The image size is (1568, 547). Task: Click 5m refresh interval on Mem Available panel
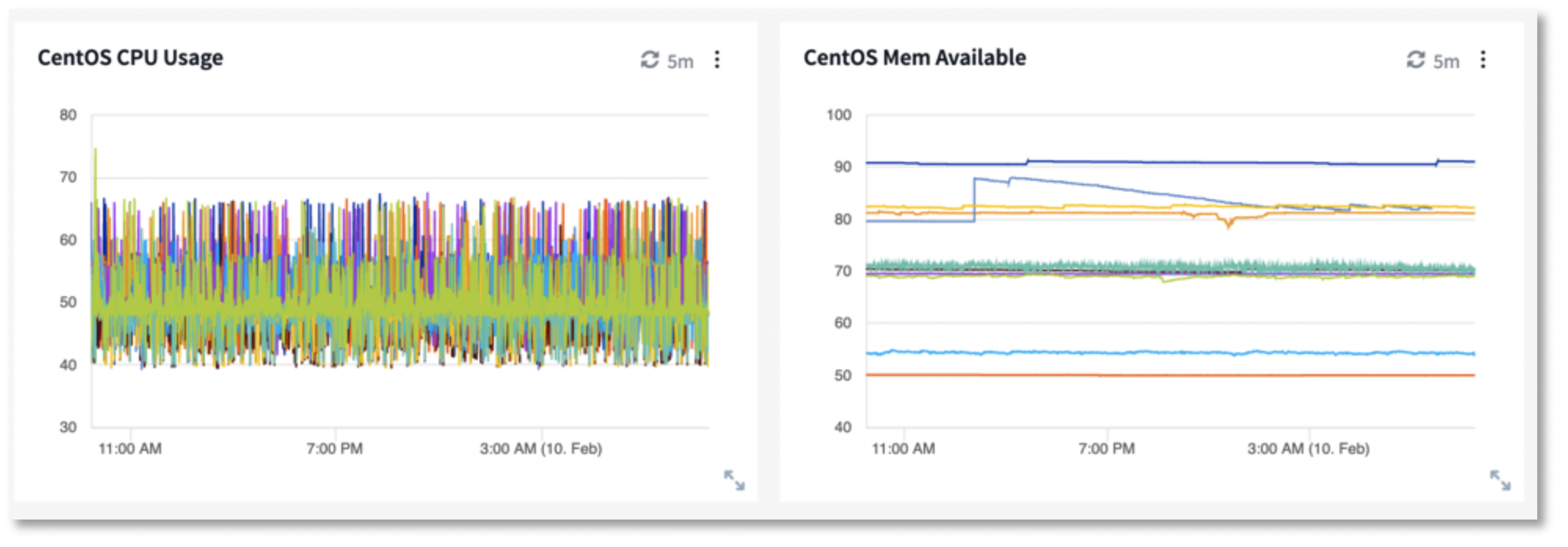click(1446, 62)
